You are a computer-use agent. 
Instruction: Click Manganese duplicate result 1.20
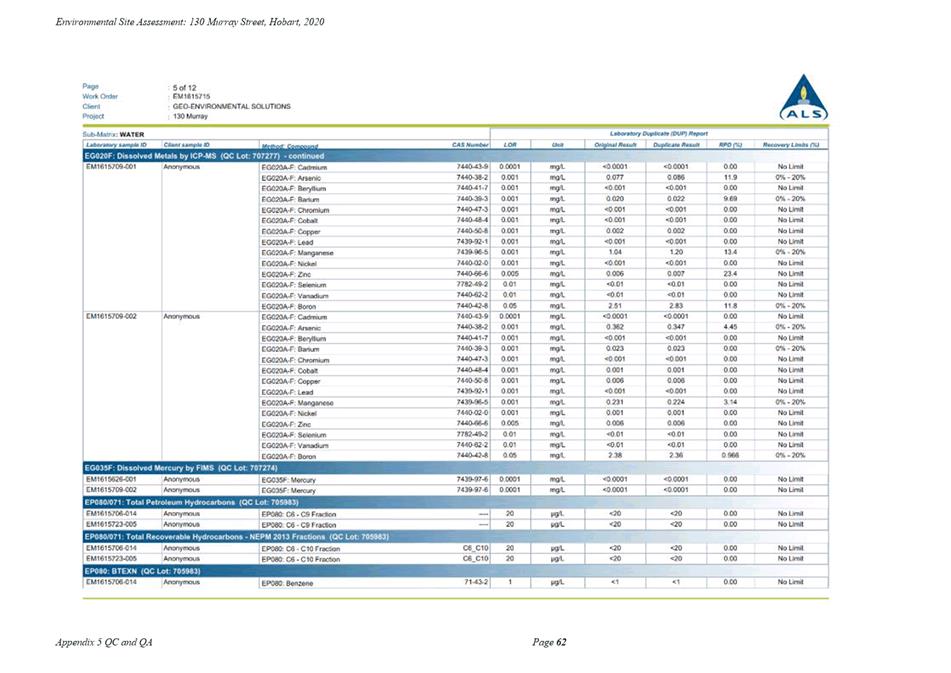[676, 252]
